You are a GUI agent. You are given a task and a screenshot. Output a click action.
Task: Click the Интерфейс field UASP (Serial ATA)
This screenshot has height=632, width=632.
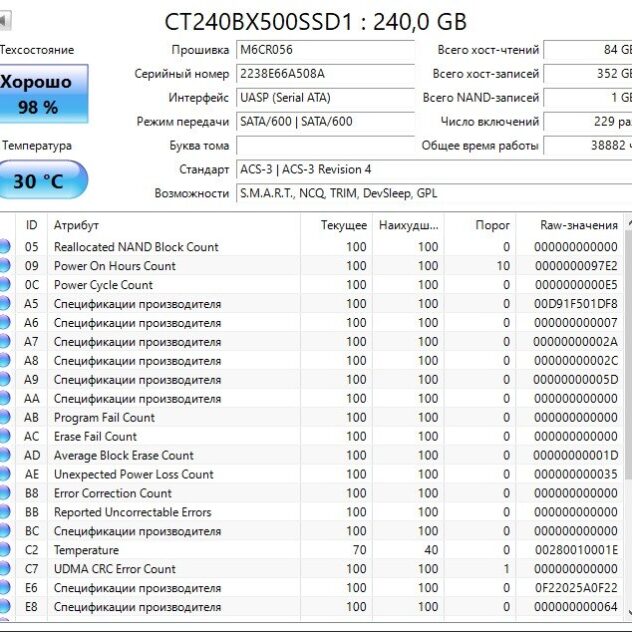pyautogui.click(x=325, y=98)
